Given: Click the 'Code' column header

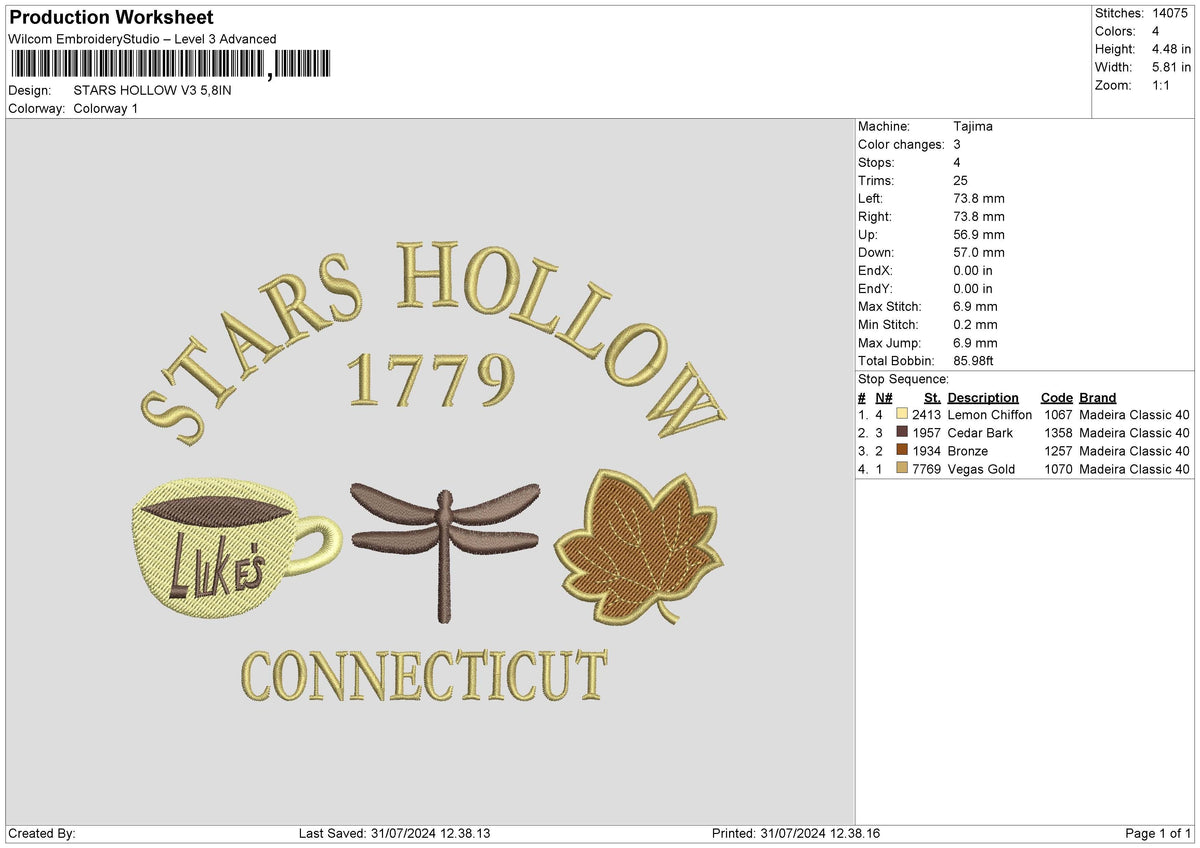Looking at the screenshot, I should tap(1056, 397).
